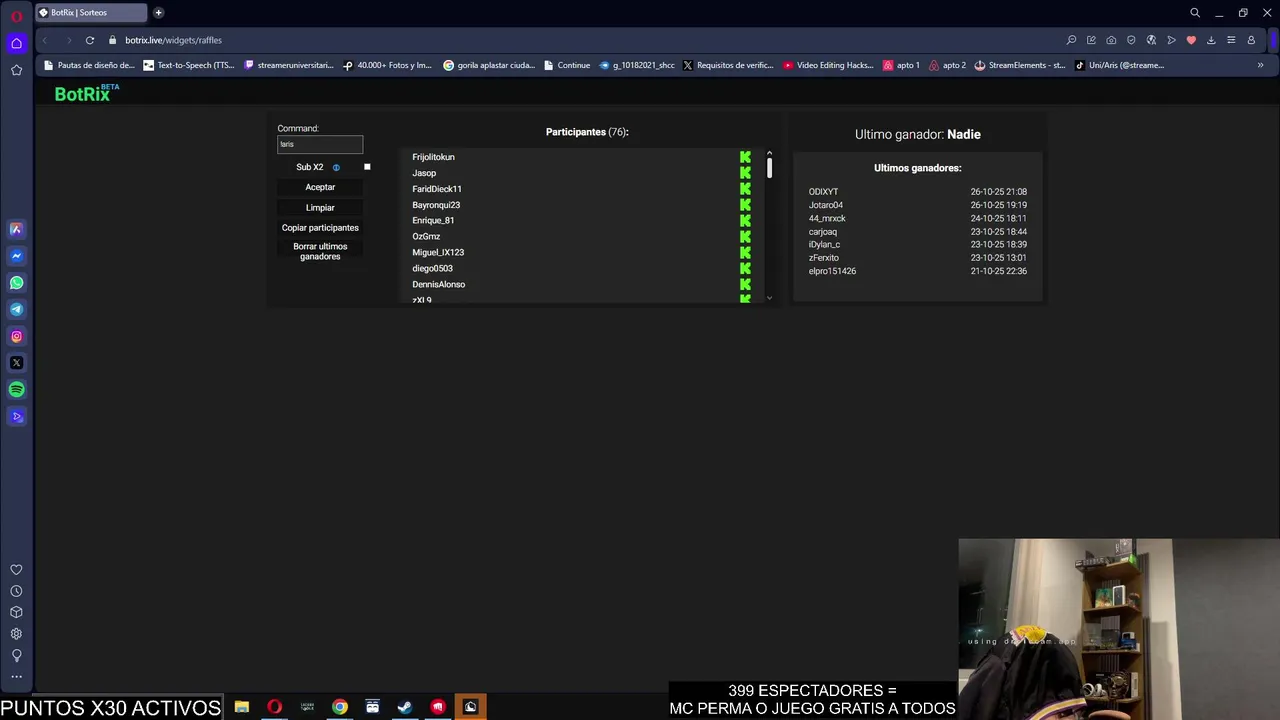Screen dimensions: 1280x720
Task: Click the Limpiar button
Action: pos(320,207)
